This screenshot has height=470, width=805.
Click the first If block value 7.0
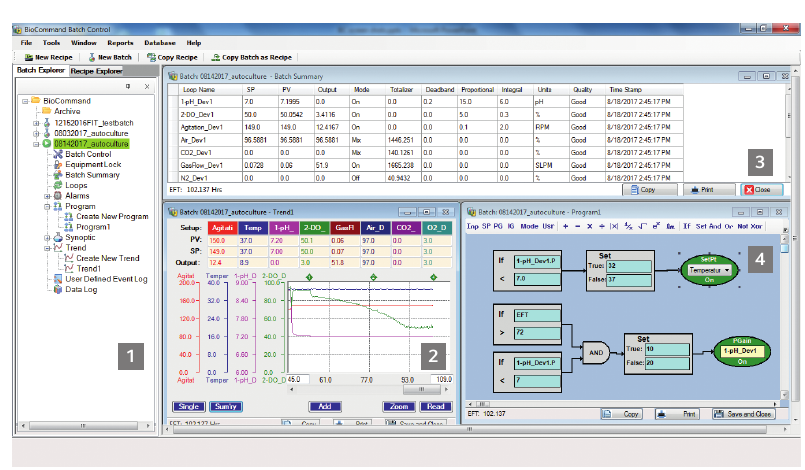coord(537,278)
